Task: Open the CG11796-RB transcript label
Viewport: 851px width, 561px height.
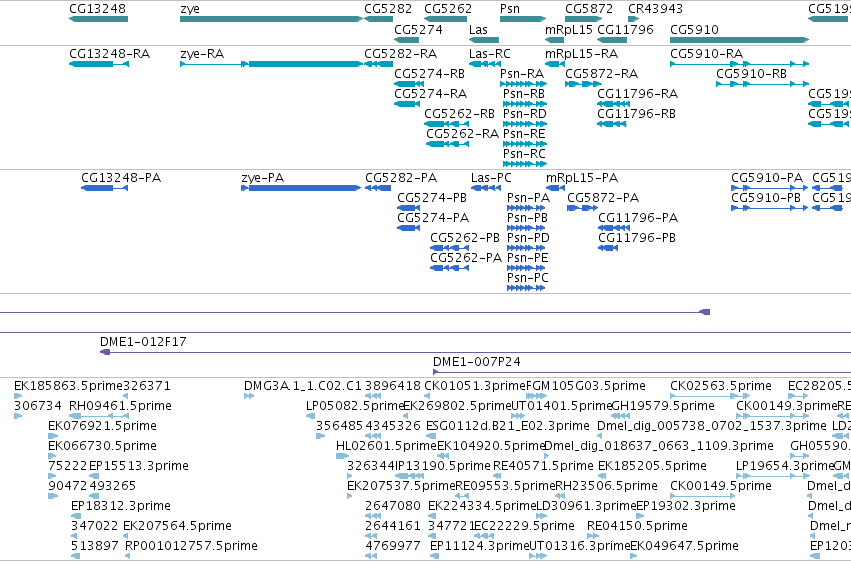Action: click(x=637, y=114)
